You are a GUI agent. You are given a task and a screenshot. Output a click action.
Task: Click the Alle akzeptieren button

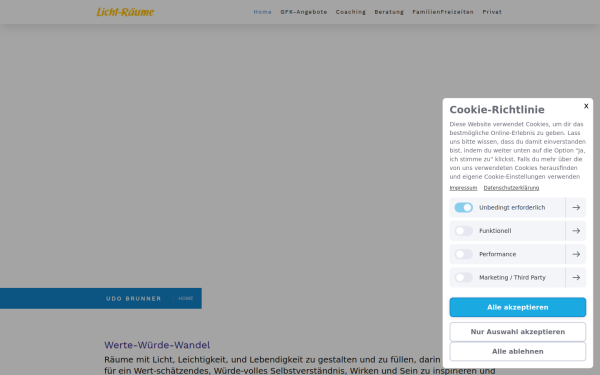[x=517, y=307]
